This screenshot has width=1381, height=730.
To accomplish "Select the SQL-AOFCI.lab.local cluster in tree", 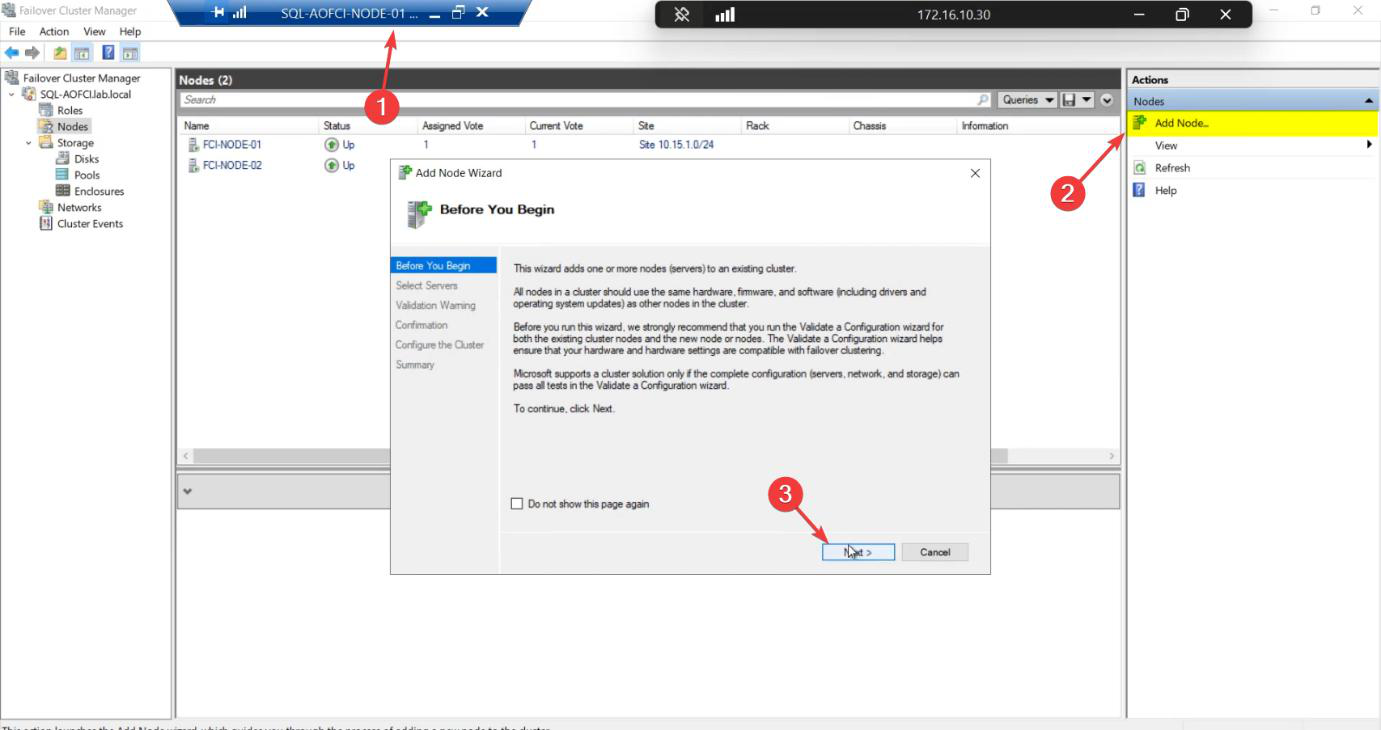I will [x=85, y=94].
